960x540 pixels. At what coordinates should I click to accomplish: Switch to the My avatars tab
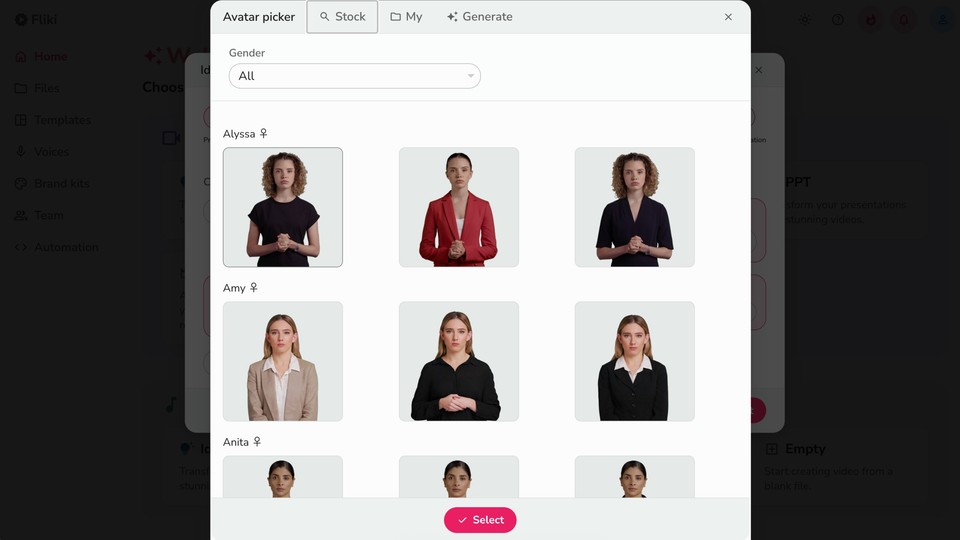click(x=407, y=17)
